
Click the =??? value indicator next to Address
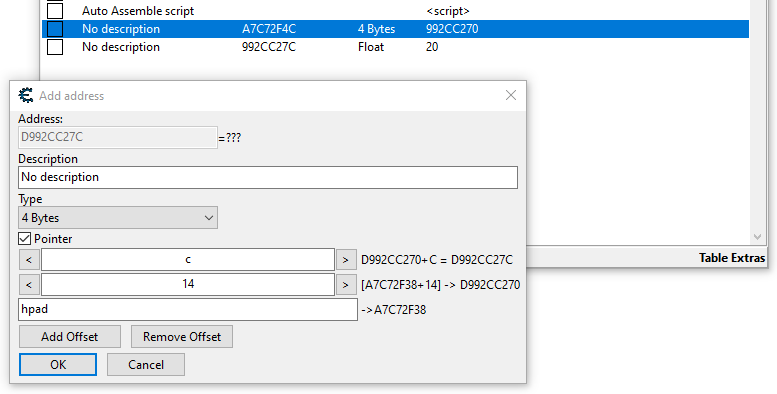[x=229, y=138]
